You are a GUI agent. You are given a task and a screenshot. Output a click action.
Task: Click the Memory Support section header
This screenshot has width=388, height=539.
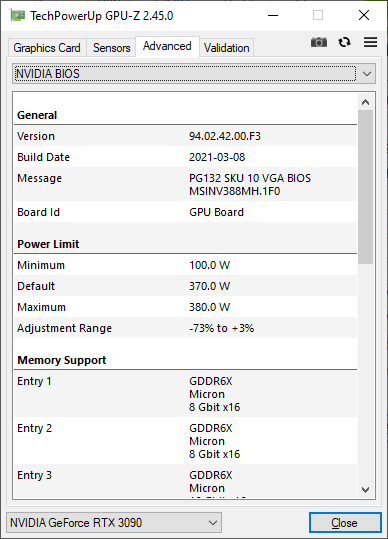pyautogui.click(x=62, y=360)
